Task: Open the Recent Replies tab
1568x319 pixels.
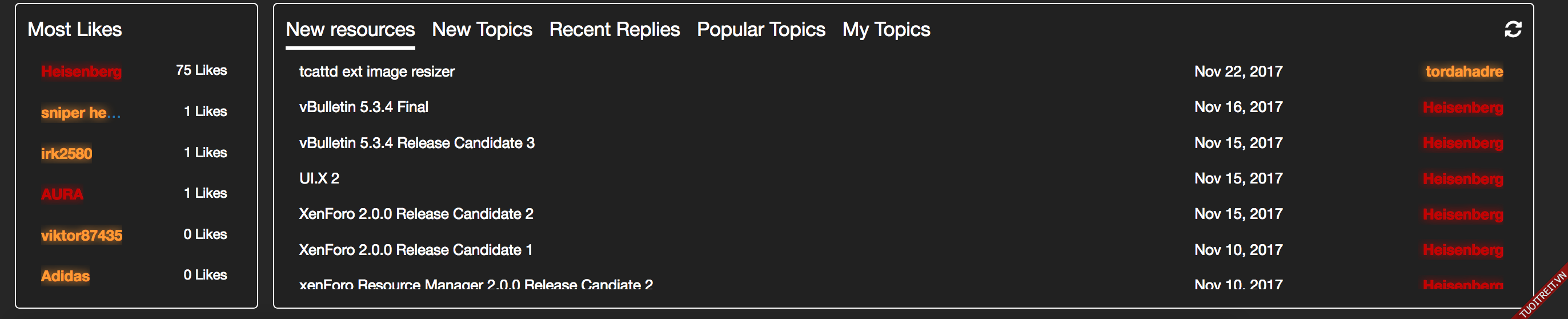Action: coord(614,30)
